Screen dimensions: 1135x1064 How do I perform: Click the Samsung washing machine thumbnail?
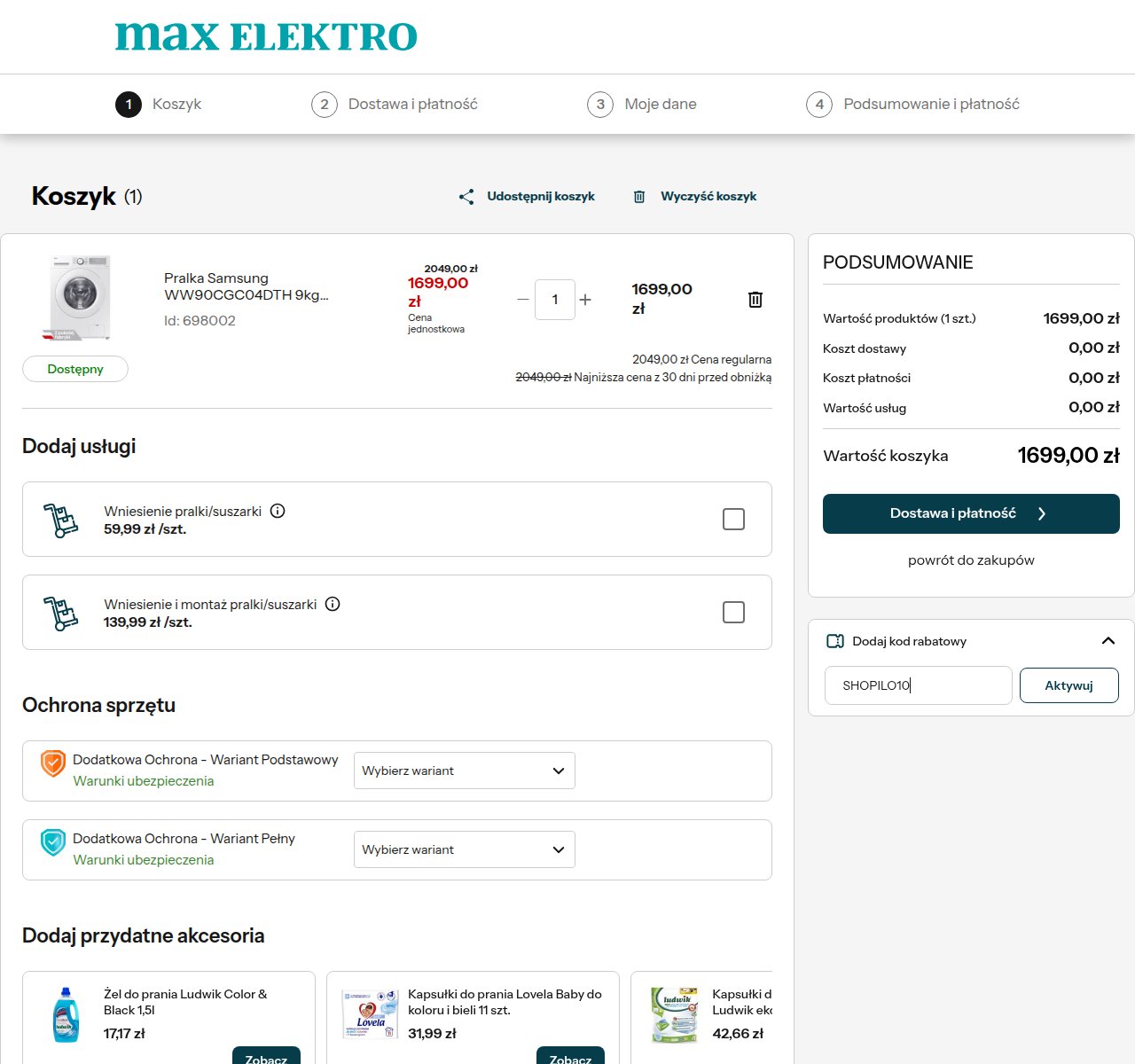click(77, 298)
